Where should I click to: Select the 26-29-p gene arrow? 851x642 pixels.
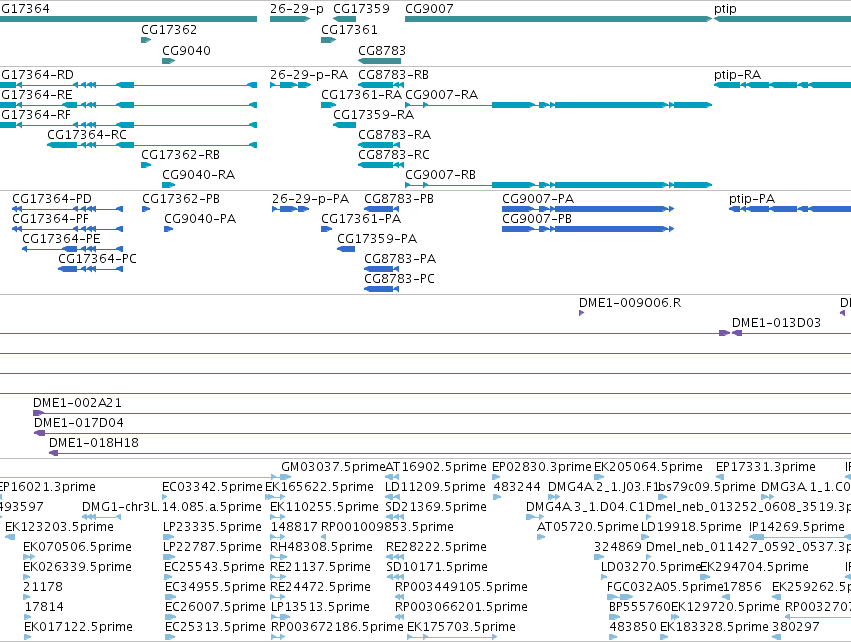pyautogui.click(x=290, y=19)
